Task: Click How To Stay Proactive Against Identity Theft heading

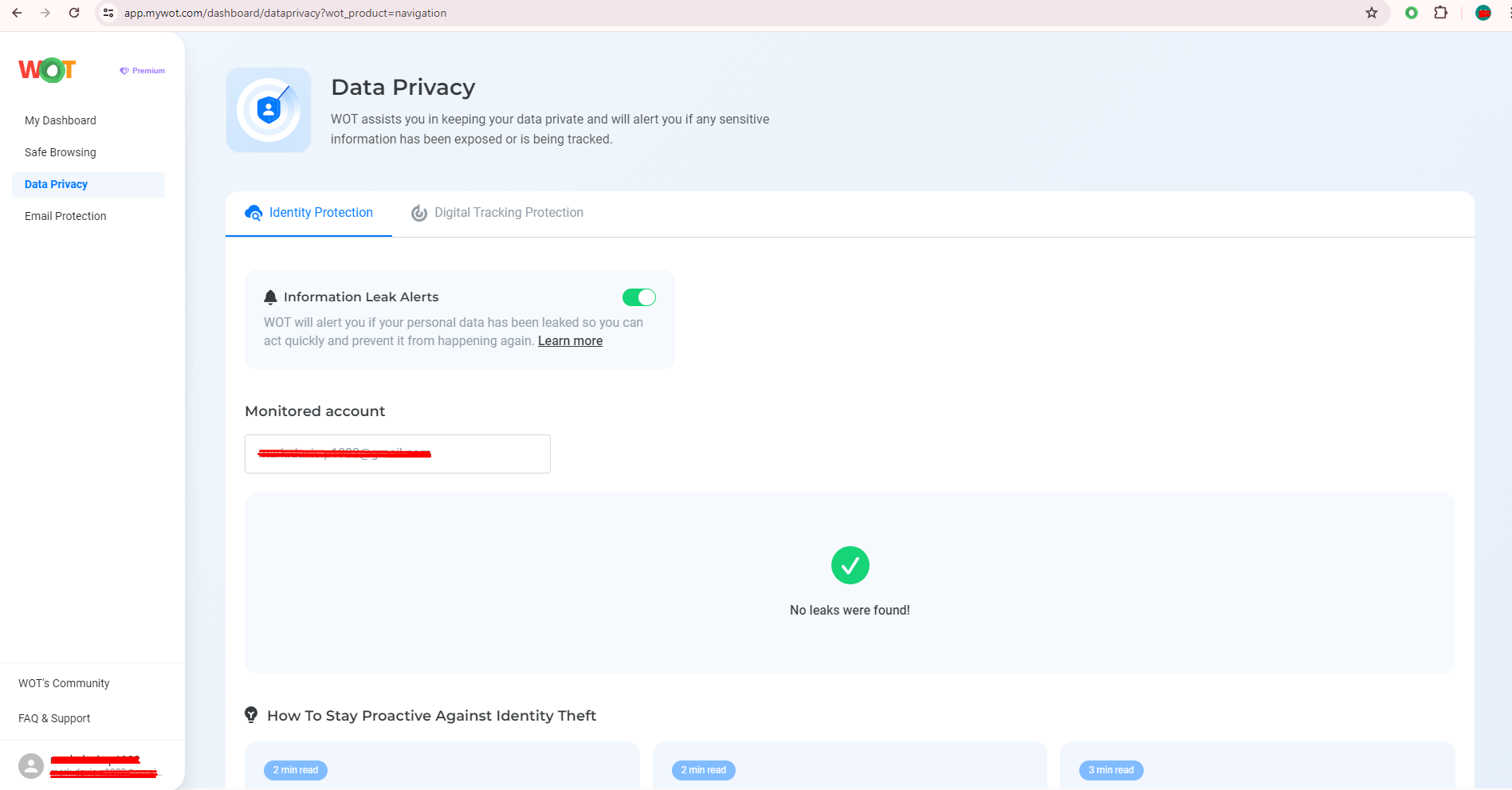Action: point(431,716)
